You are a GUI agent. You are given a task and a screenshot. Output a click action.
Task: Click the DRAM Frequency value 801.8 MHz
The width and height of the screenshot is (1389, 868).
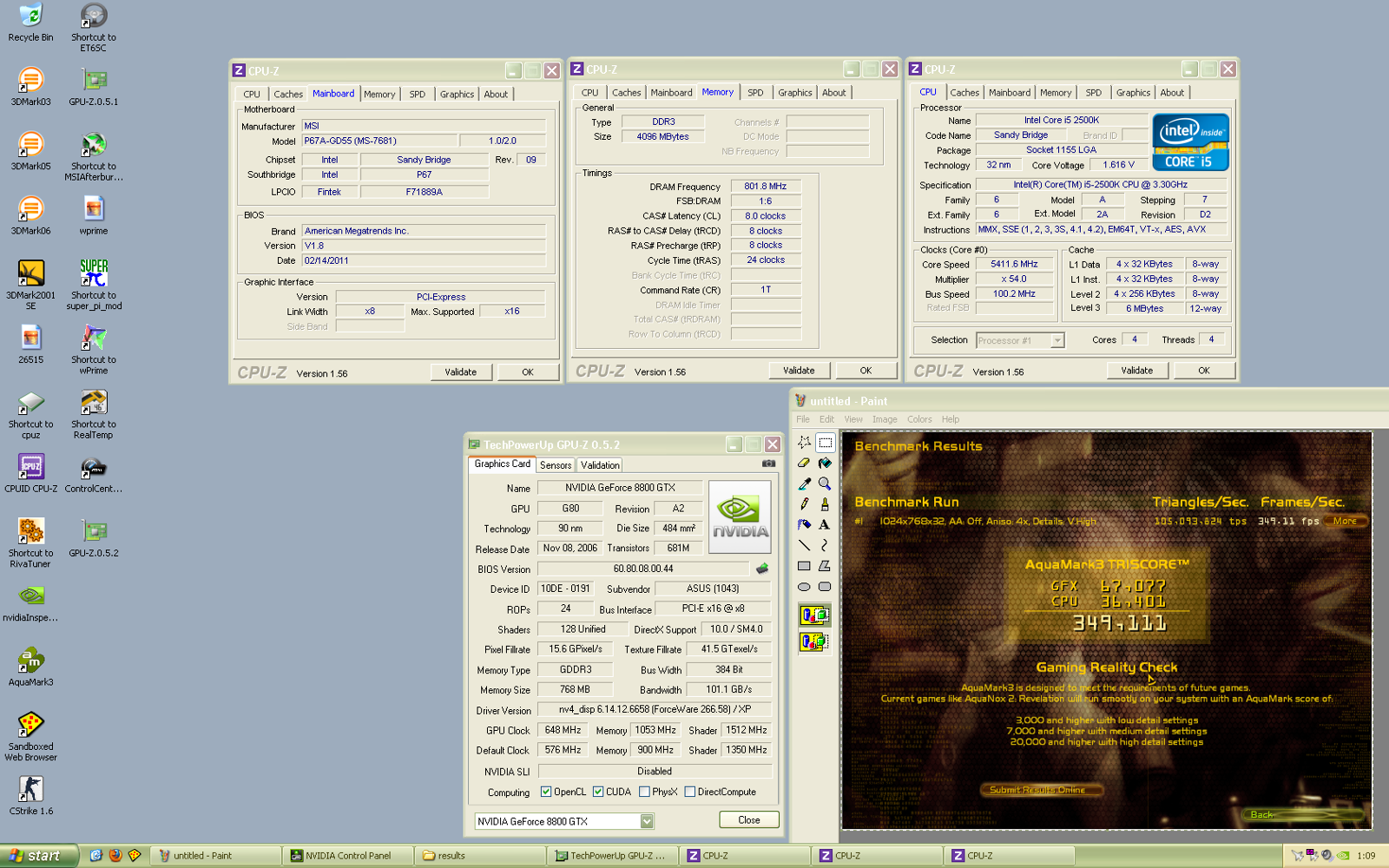point(765,187)
